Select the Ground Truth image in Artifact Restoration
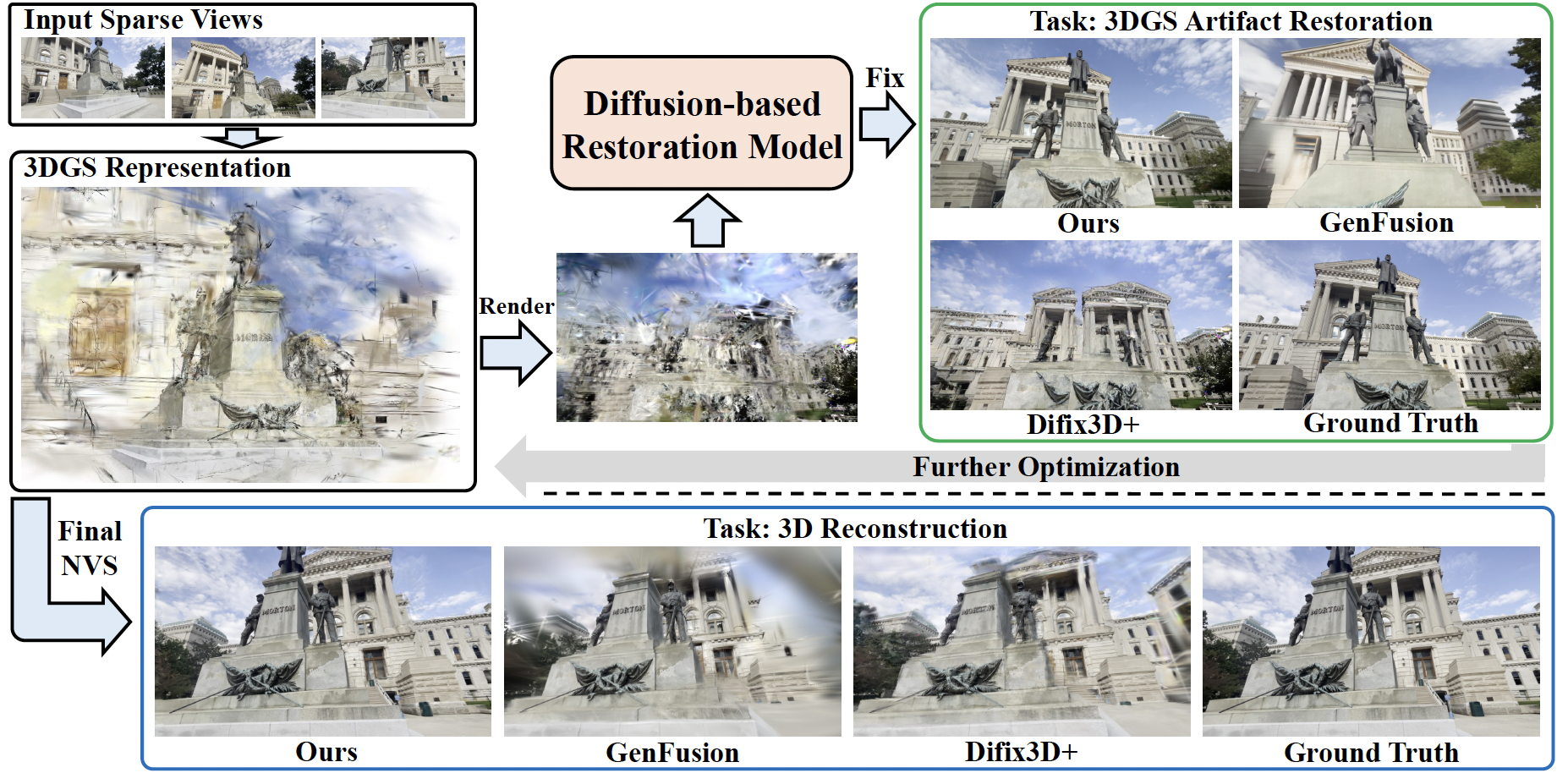 pyautogui.click(x=1390, y=325)
